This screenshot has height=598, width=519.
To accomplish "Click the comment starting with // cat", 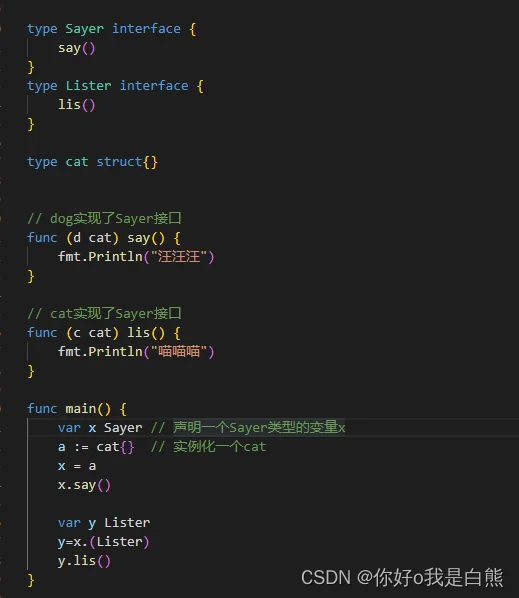I will coord(104,313).
